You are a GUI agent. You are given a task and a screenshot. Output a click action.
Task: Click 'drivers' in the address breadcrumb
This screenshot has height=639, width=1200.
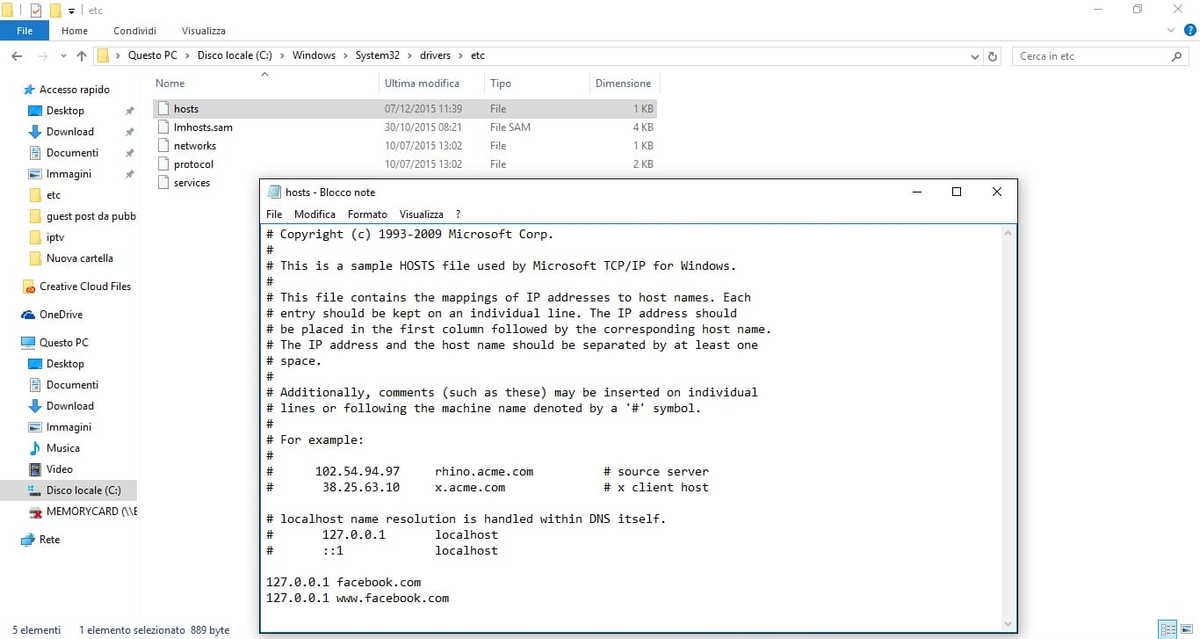tap(435, 56)
